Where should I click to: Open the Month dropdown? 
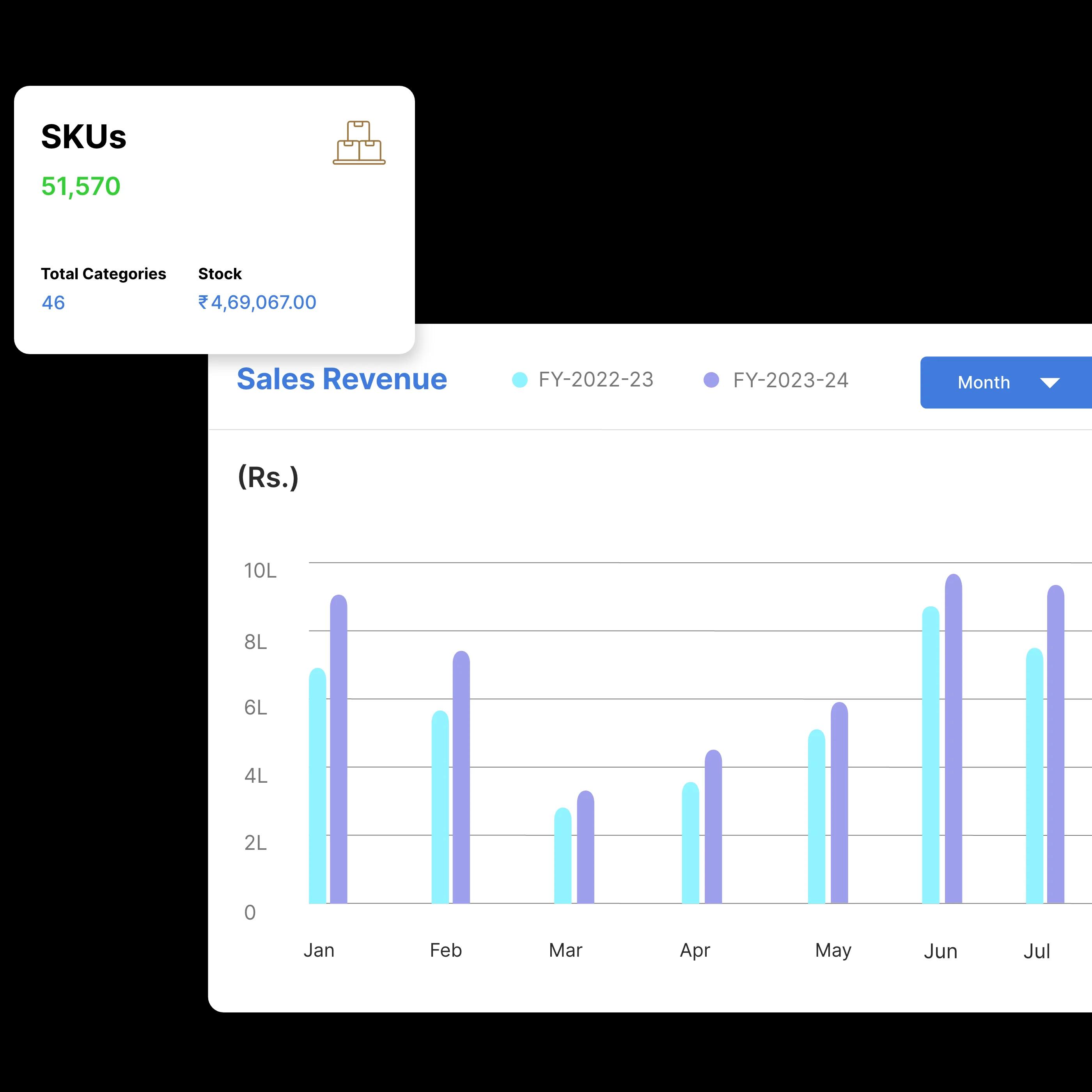tap(1006, 382)
